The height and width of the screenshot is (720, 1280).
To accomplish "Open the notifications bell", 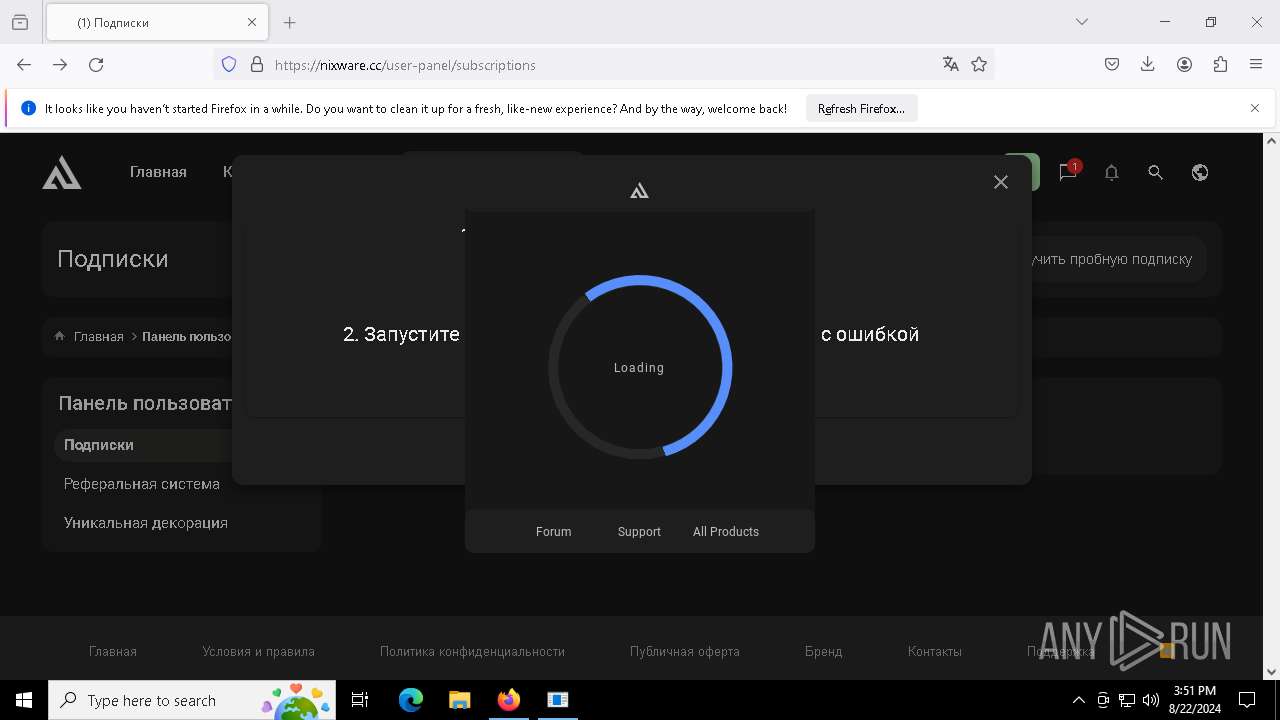I will pyautogui.click(x=1111, y=173).
